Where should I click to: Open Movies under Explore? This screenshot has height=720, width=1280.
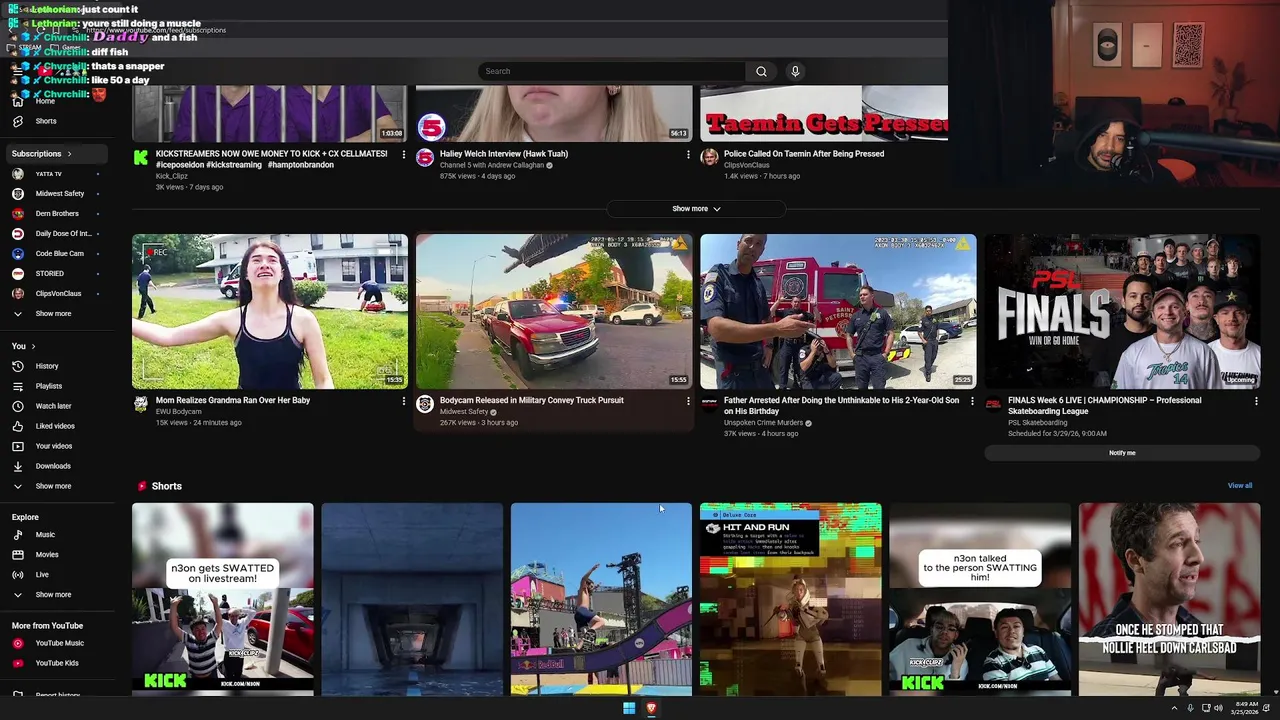[47, 555]
